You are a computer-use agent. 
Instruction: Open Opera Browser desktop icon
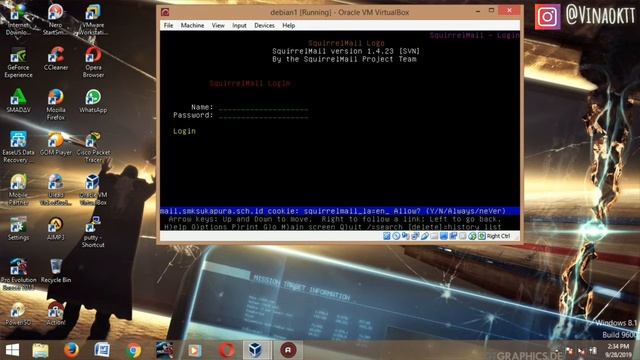pos(93,62)
